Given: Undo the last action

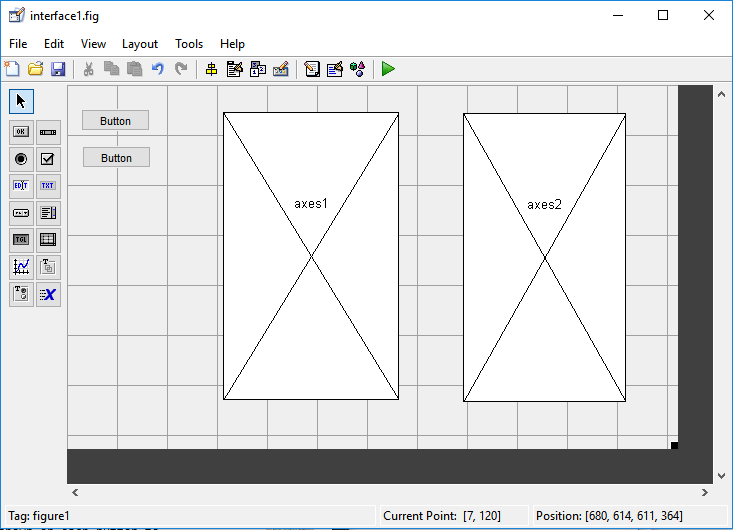Looking at the screenshot, I should (x=158, y=69).
